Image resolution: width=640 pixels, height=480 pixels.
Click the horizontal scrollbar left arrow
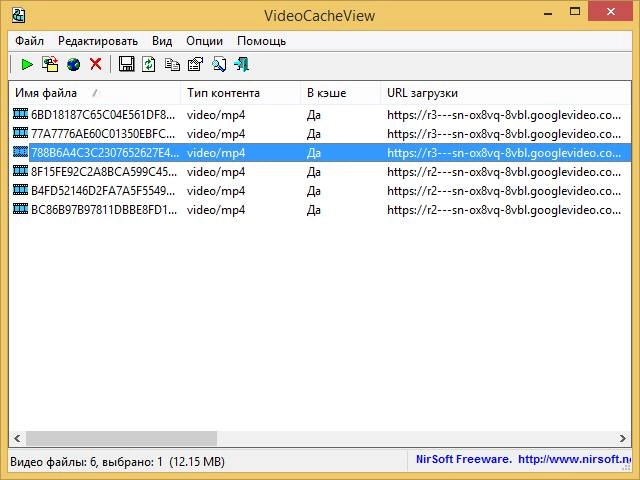coord(17,439)
